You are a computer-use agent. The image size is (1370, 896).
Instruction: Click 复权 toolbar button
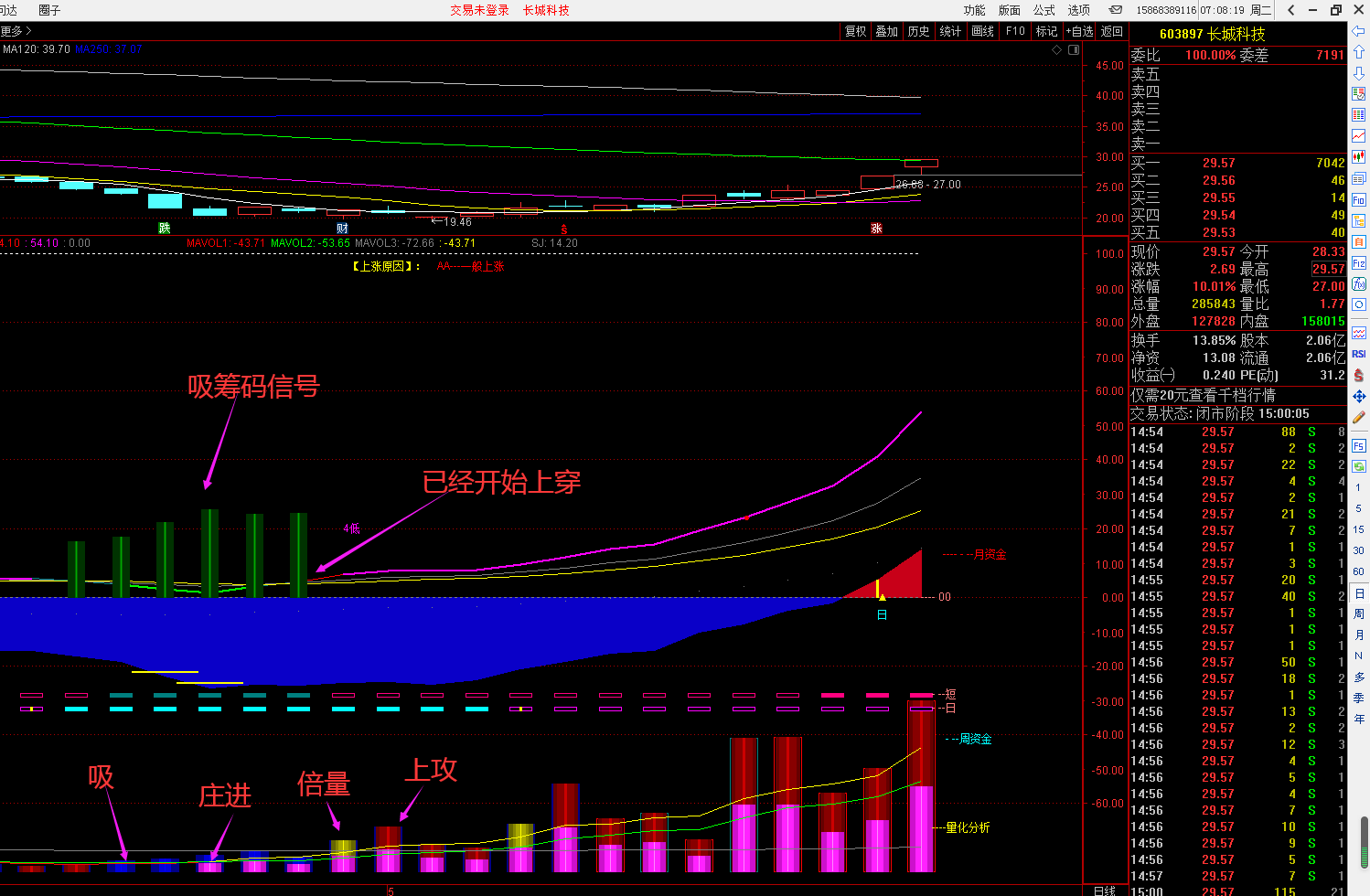tap(856, 31)
